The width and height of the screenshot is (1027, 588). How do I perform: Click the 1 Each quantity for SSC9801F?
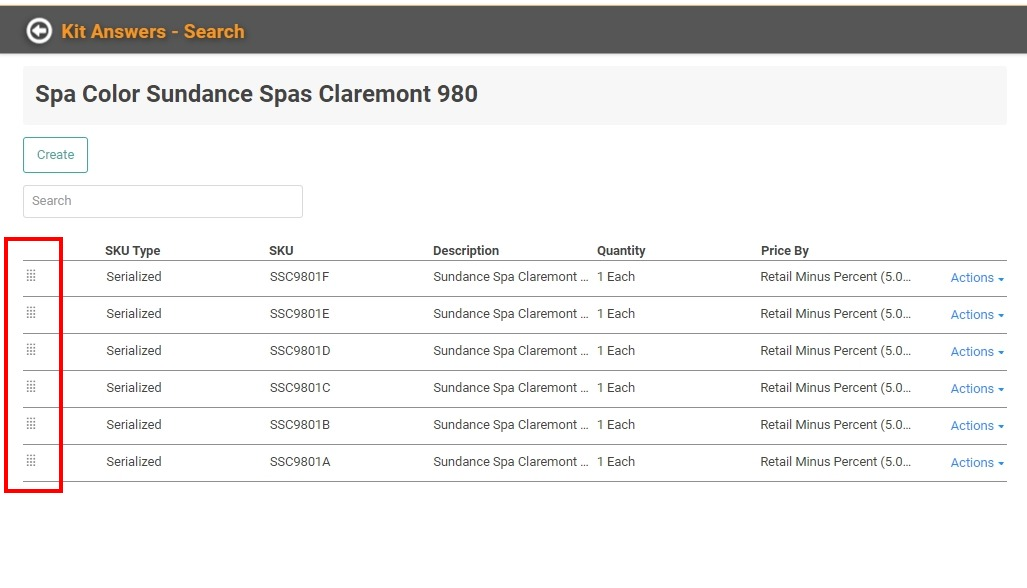616,277
